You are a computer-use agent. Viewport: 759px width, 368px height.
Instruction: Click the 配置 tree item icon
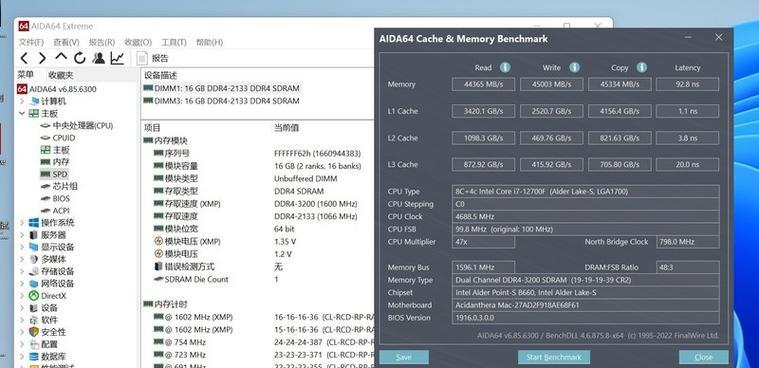[x=33, y=344]
